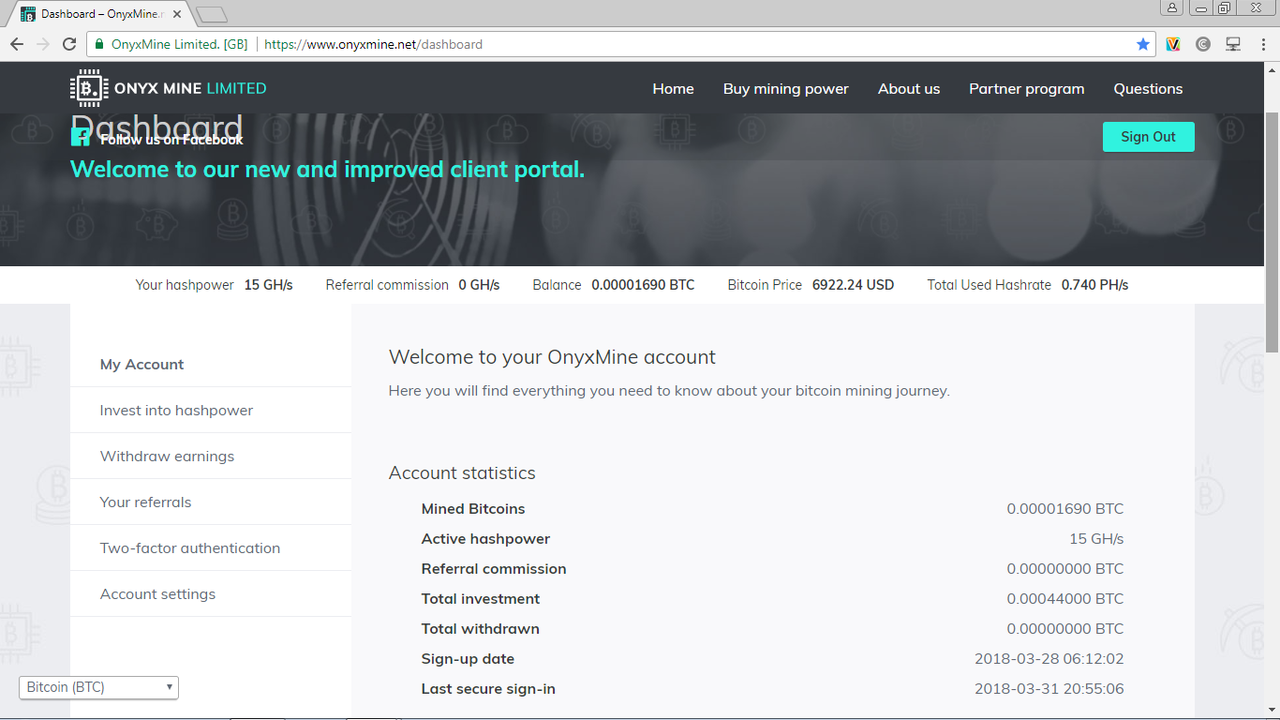Open Invest into hashpower sidebar item

[x=211, y=410]
